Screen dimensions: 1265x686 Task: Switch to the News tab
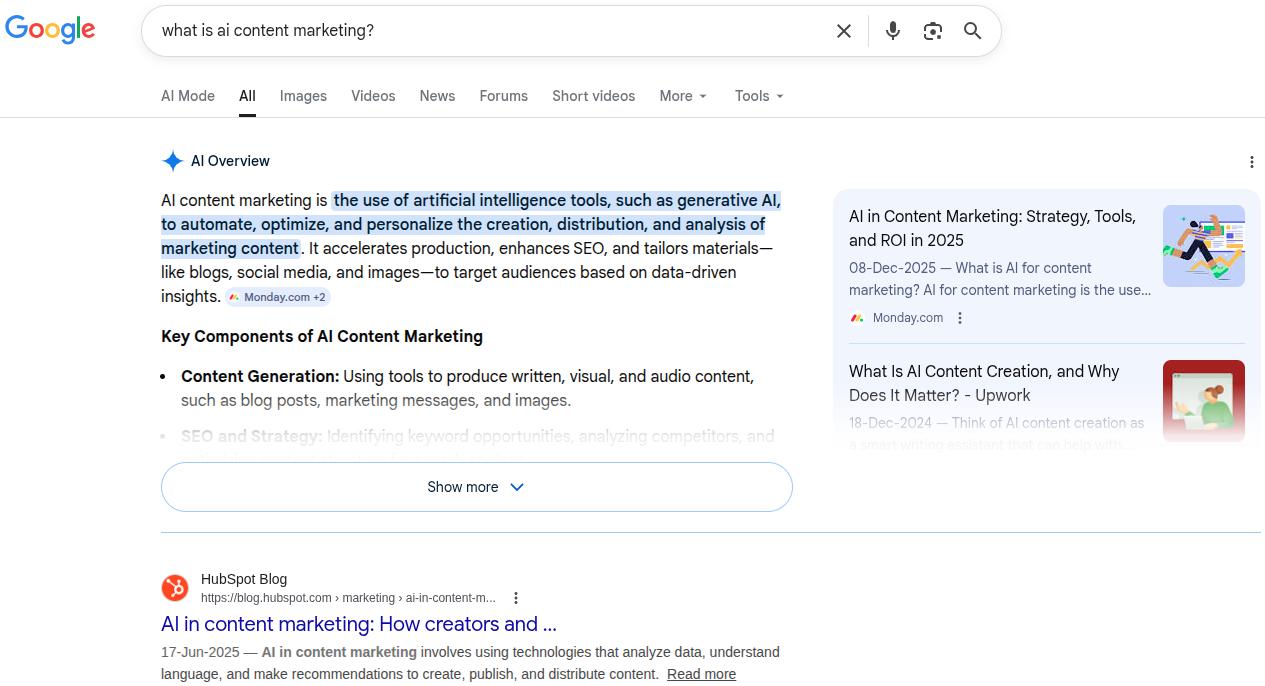pos(436,96)
